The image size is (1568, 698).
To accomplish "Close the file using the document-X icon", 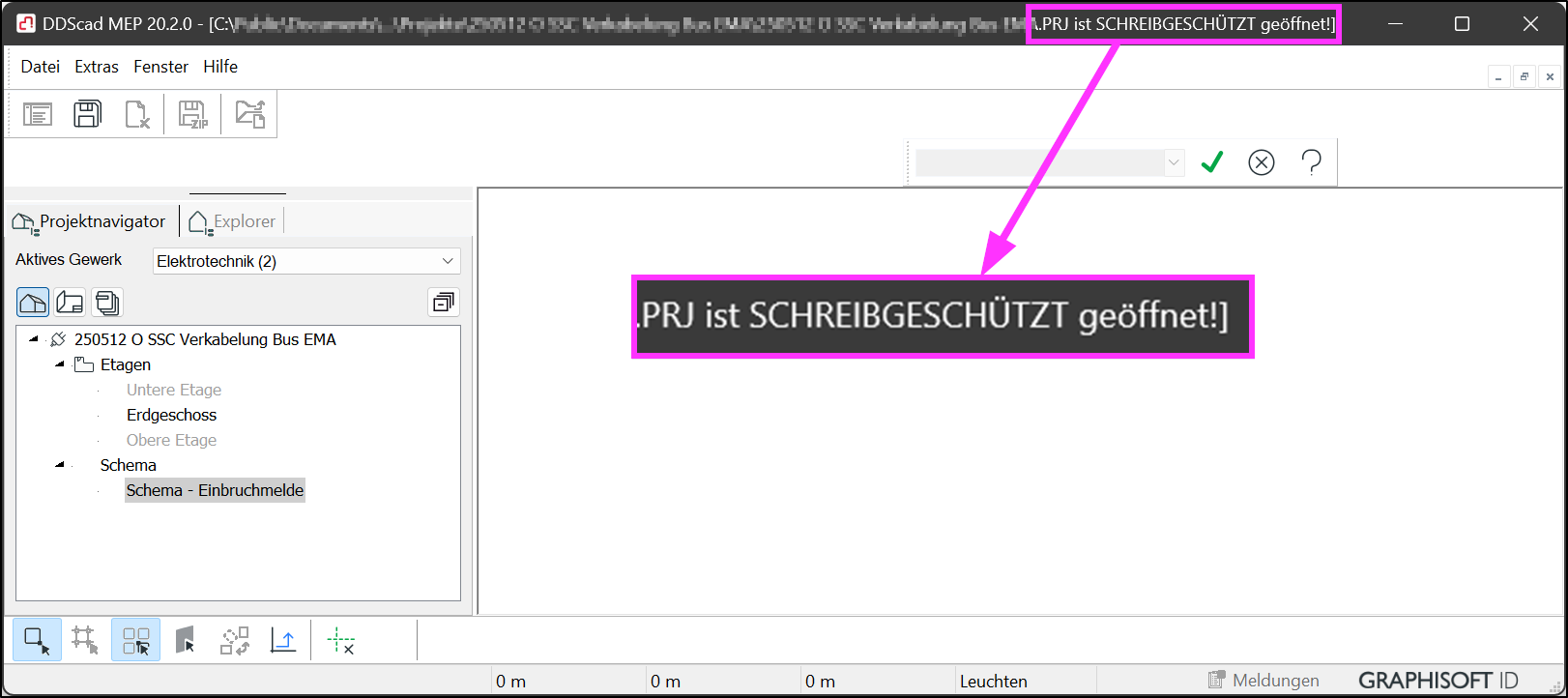I will tap(137, 114).
